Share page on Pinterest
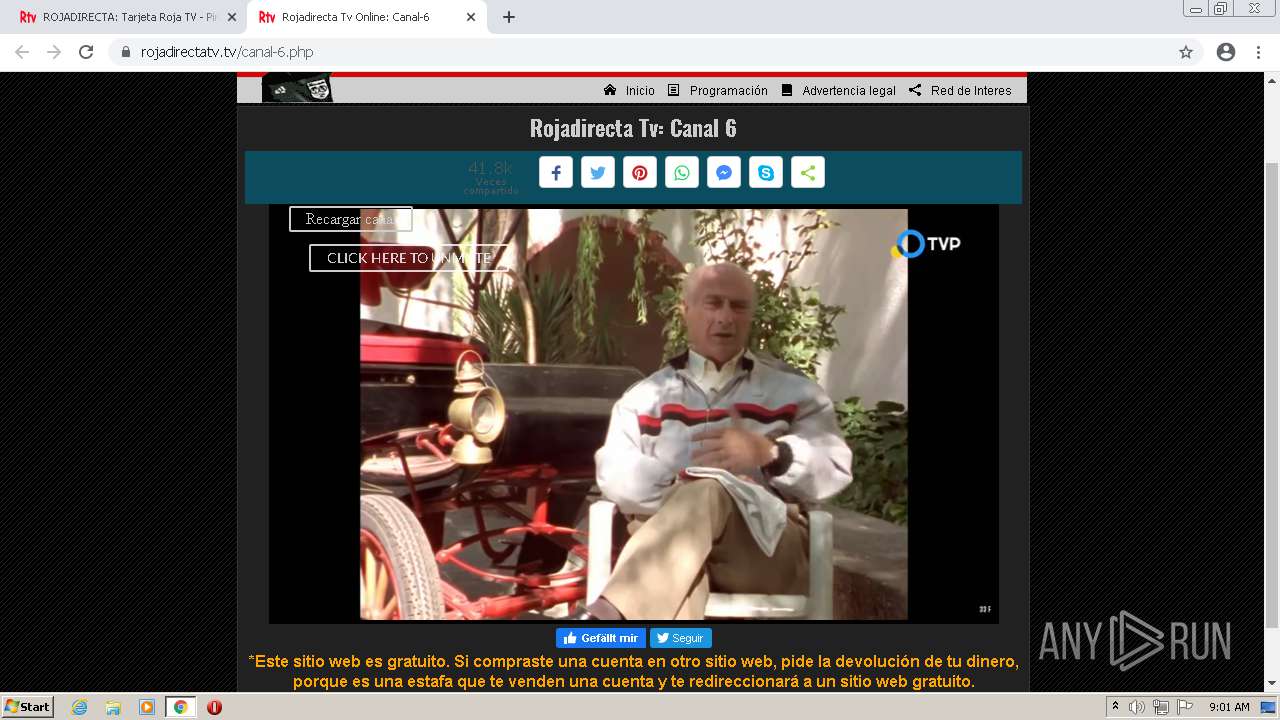 pyautogui.click(x=640, y=173)
